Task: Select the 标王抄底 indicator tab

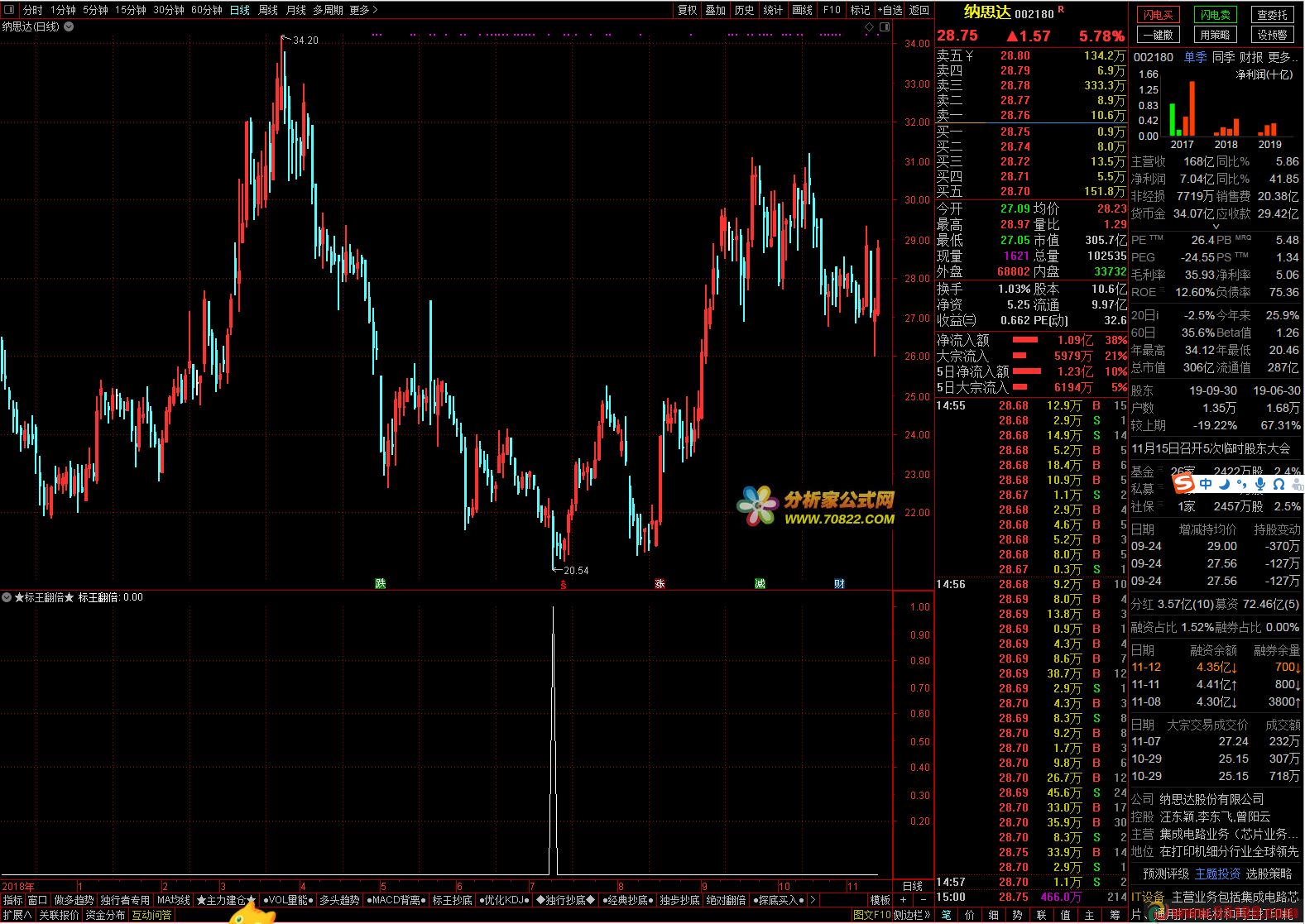Action: tap(452, 900)
